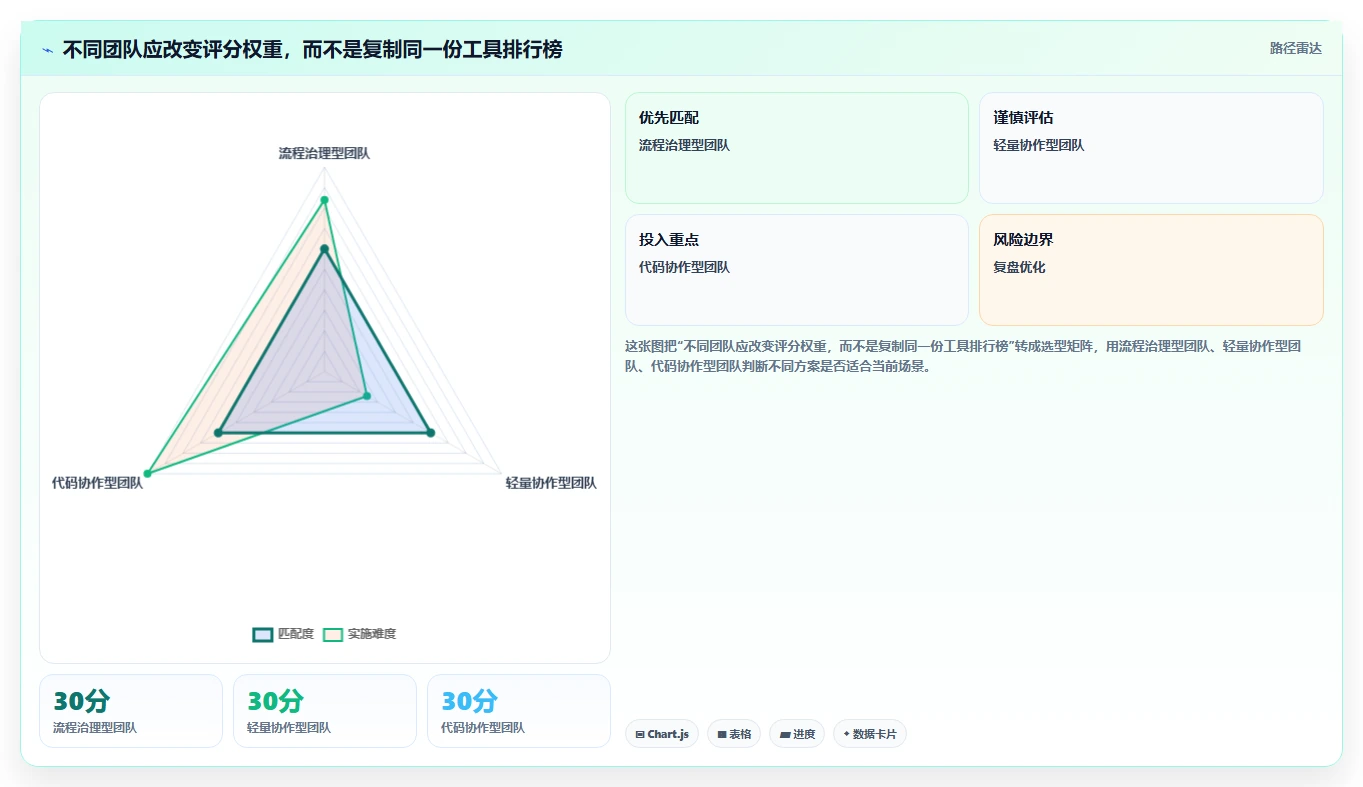Viewport: 1363px width, 787px height.
Task: Click 实施难度 data point at 代码协作型团队 corner
Action: [147, 473]
